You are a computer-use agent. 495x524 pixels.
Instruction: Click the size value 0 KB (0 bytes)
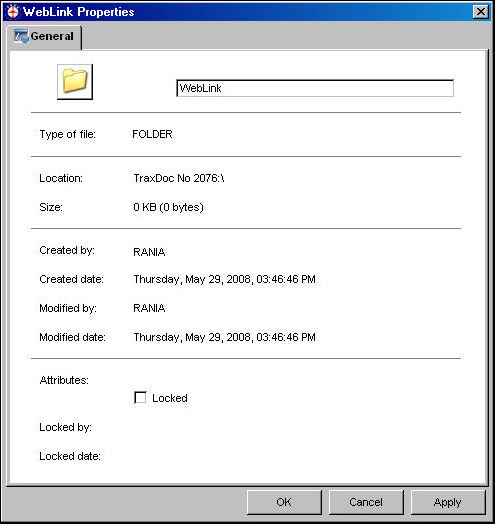[x=168, y=207]
